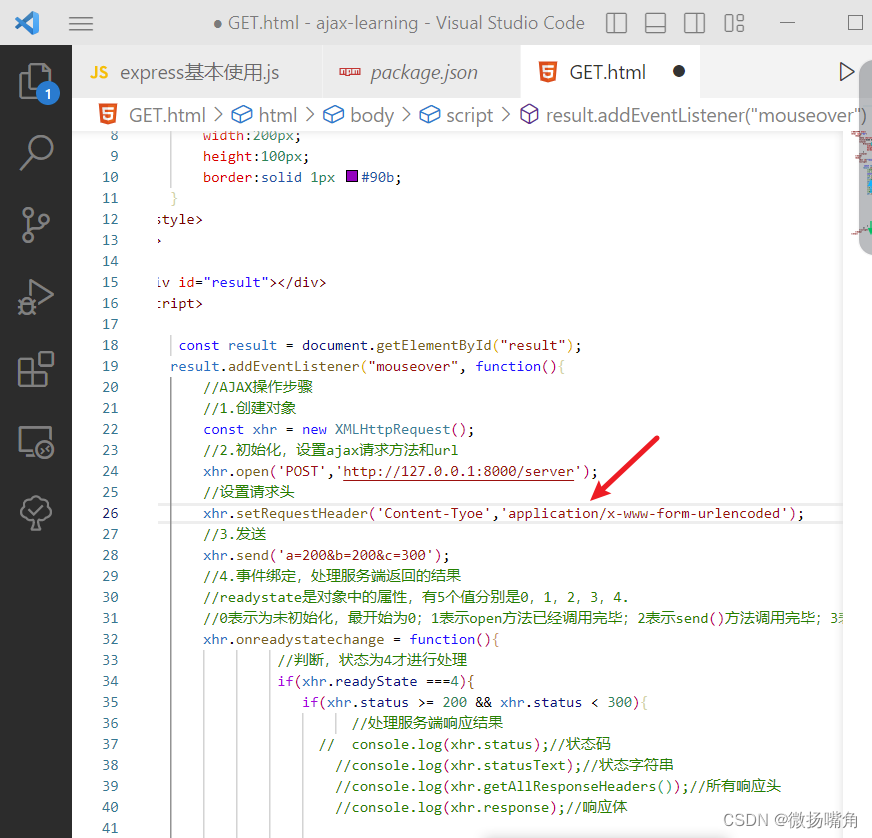Click the minimap on the right edge
872x838 pixels.
[862, 184]
